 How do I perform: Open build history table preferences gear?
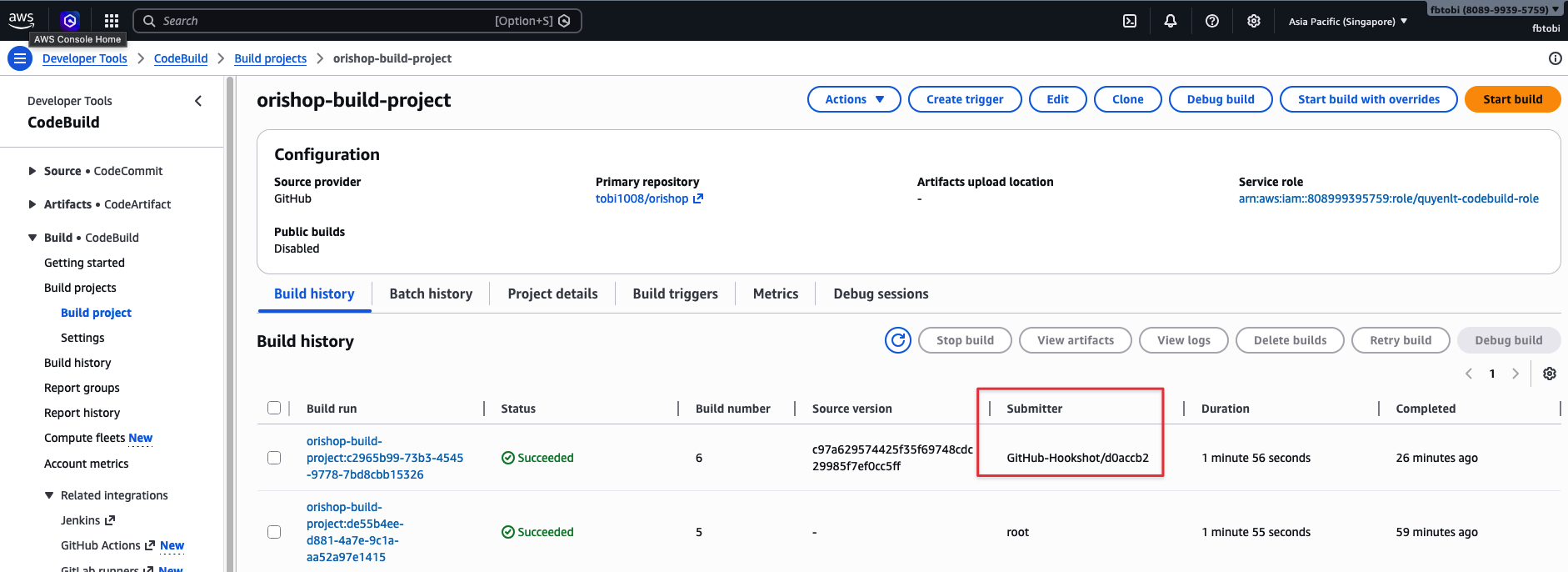(1550, 374)
